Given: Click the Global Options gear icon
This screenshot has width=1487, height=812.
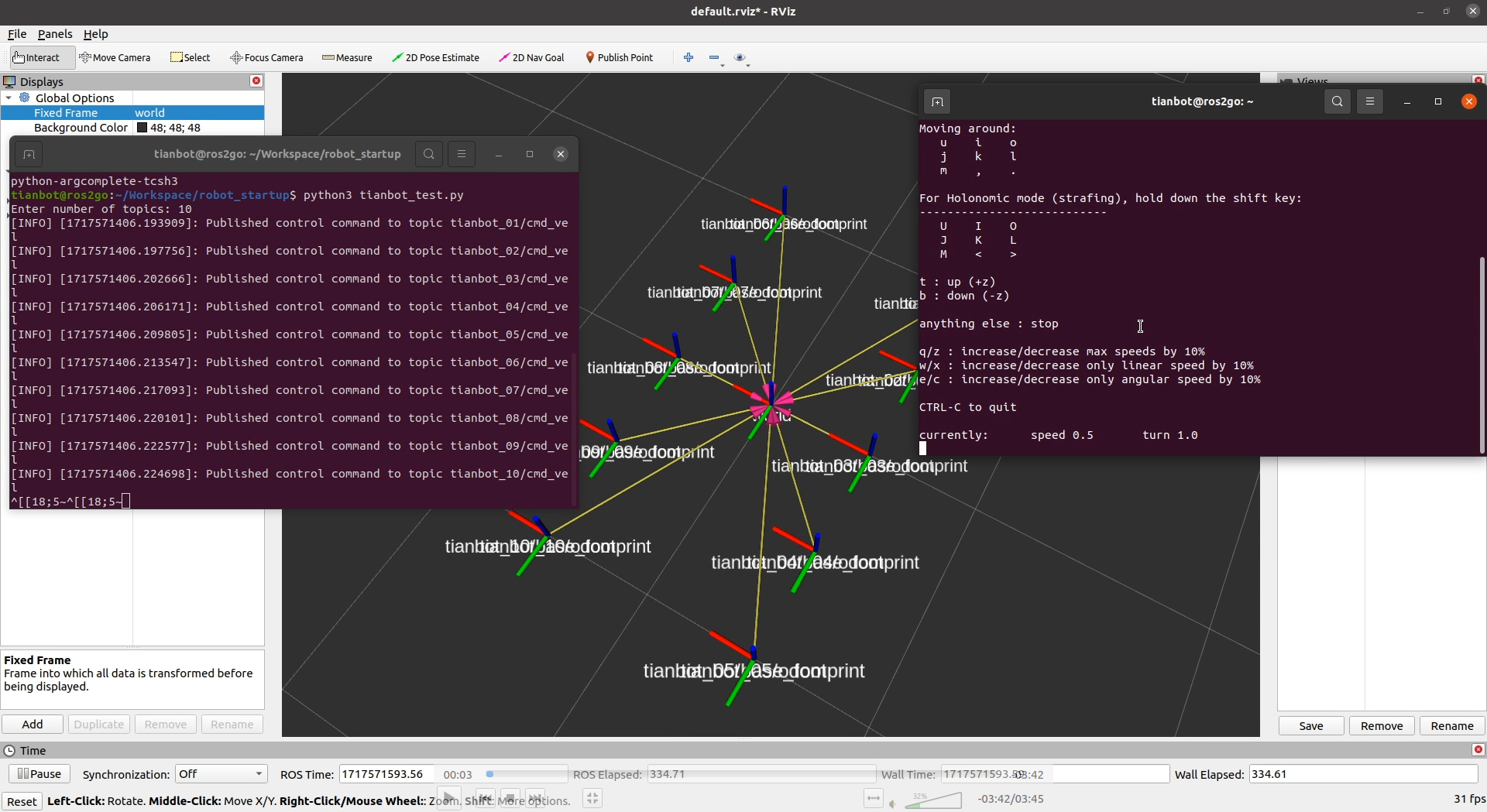Looking at the screenshot, I should pyautogui.click(x=25, y=98).
